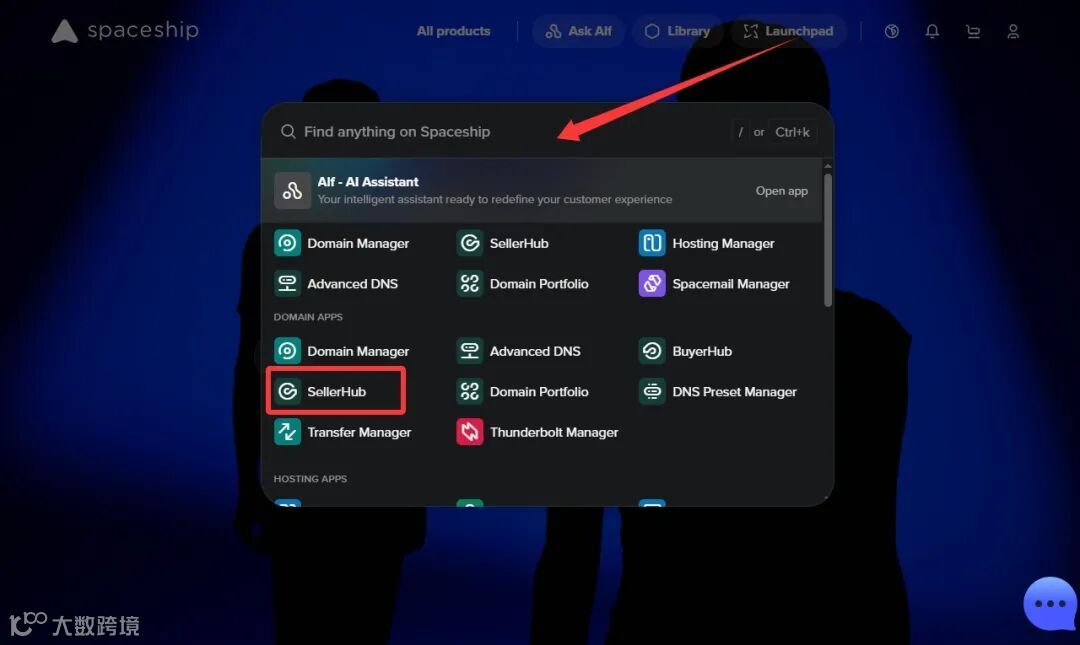Open the shopping cart icon
This screenshot has width=1080, height=645.
(x=973, y=31)
